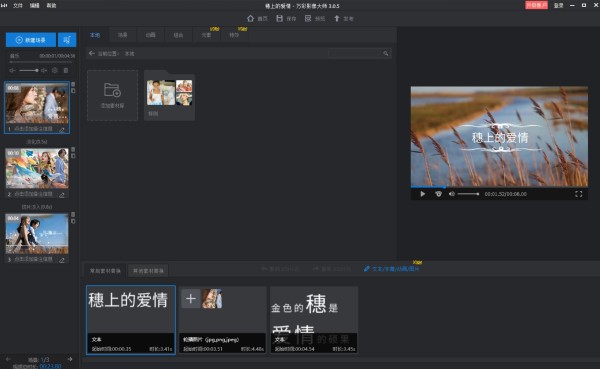Click delete icon beside scene 2

(x=73, y=149)
